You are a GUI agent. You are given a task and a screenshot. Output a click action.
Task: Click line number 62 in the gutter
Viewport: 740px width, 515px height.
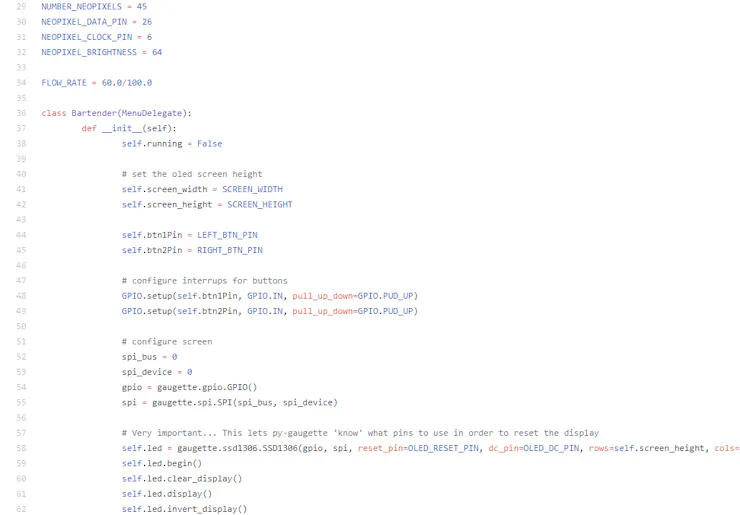tap(21, 509)
